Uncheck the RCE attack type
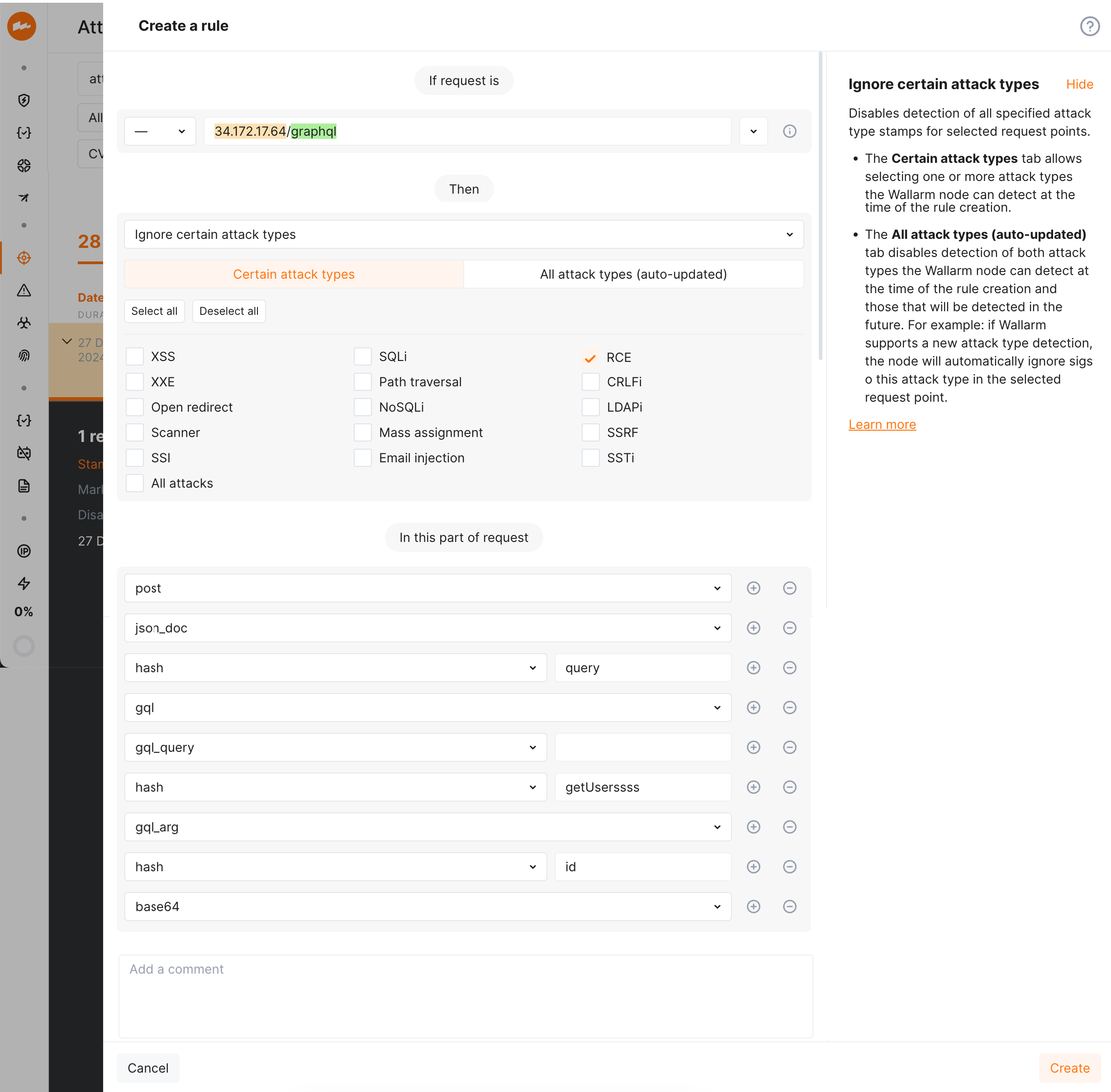This screenshot has height=1092, width=1111. (x=589, y=358)
